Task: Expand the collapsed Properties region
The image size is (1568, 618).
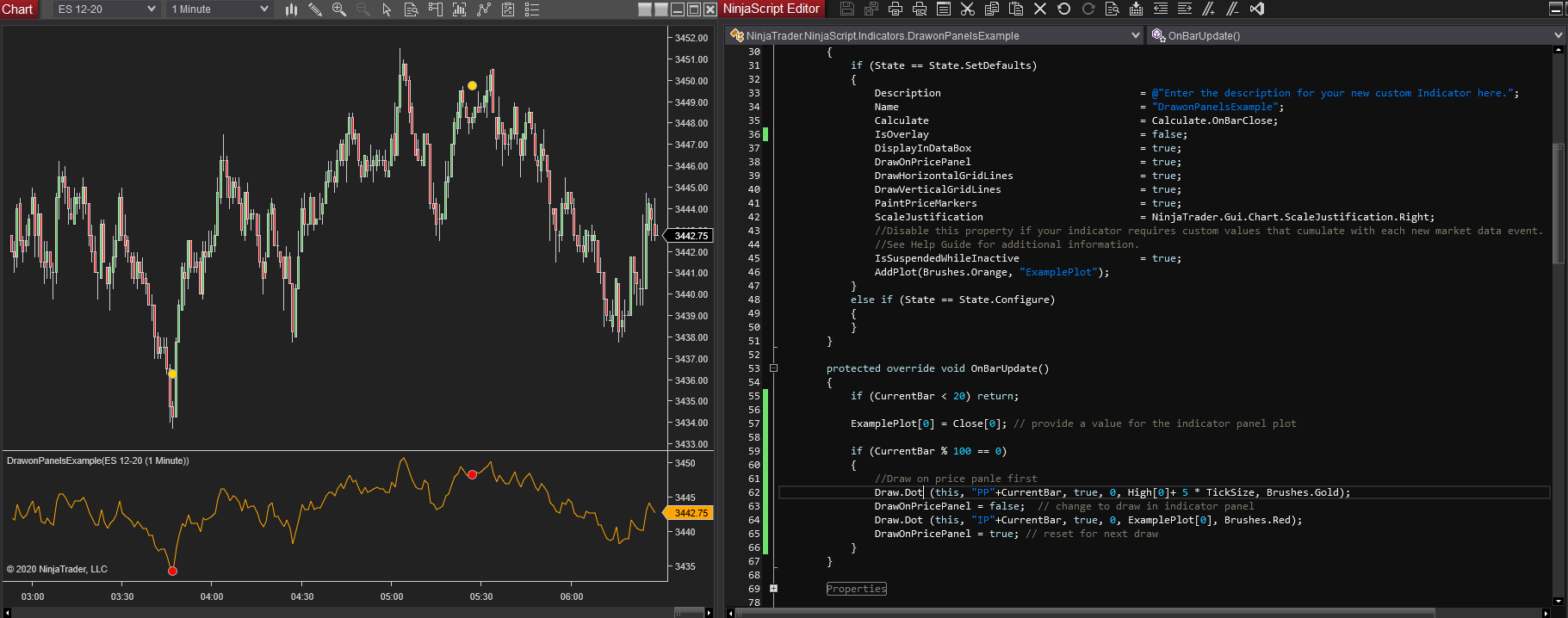Action: click(773, 589)
